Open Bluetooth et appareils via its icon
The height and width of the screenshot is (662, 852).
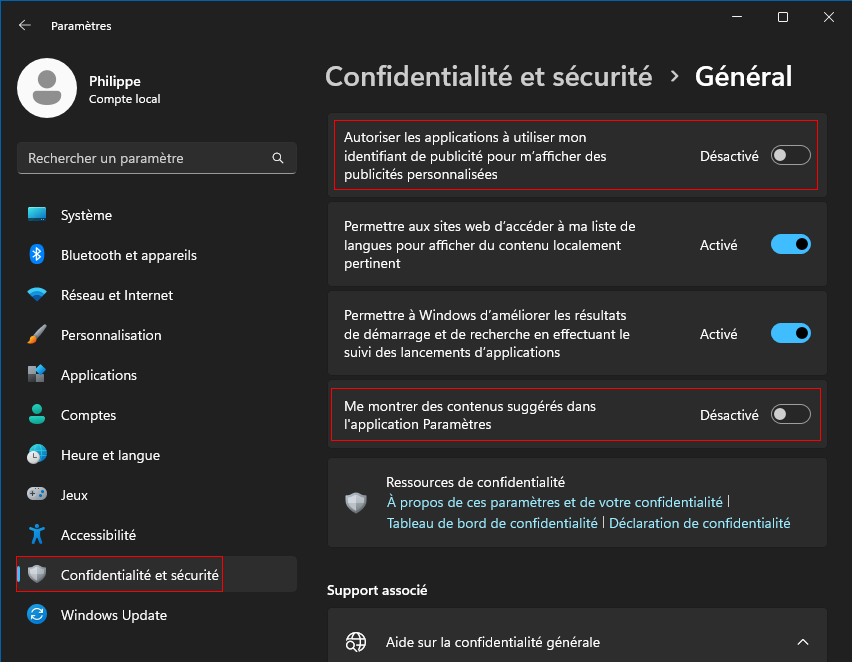pos(37,254)
